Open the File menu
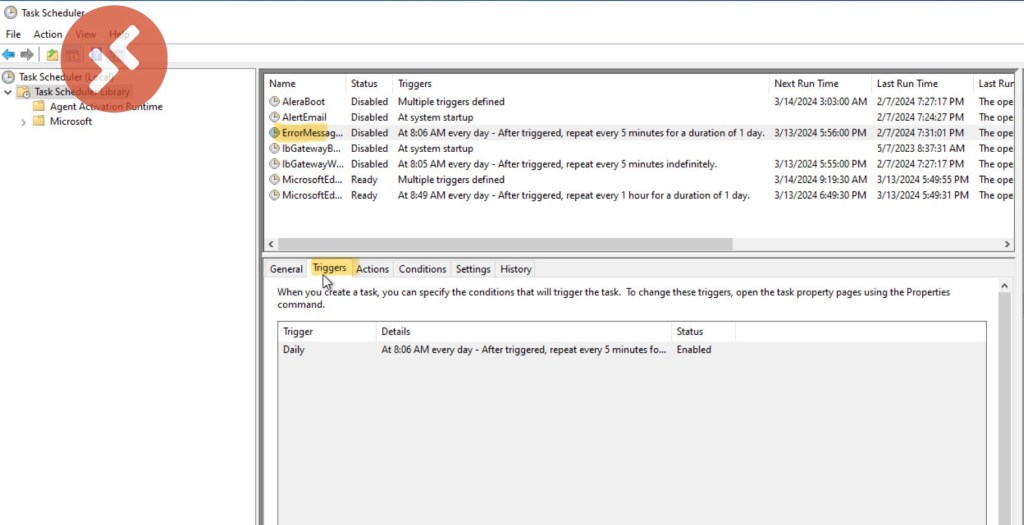 coord(13,34)
